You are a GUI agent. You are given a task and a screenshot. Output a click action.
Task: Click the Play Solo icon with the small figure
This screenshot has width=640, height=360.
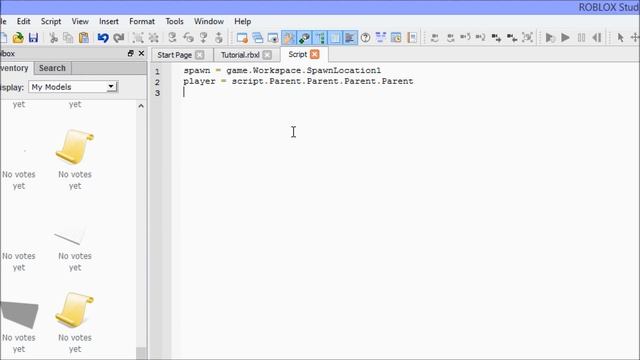tap(550, 38)
